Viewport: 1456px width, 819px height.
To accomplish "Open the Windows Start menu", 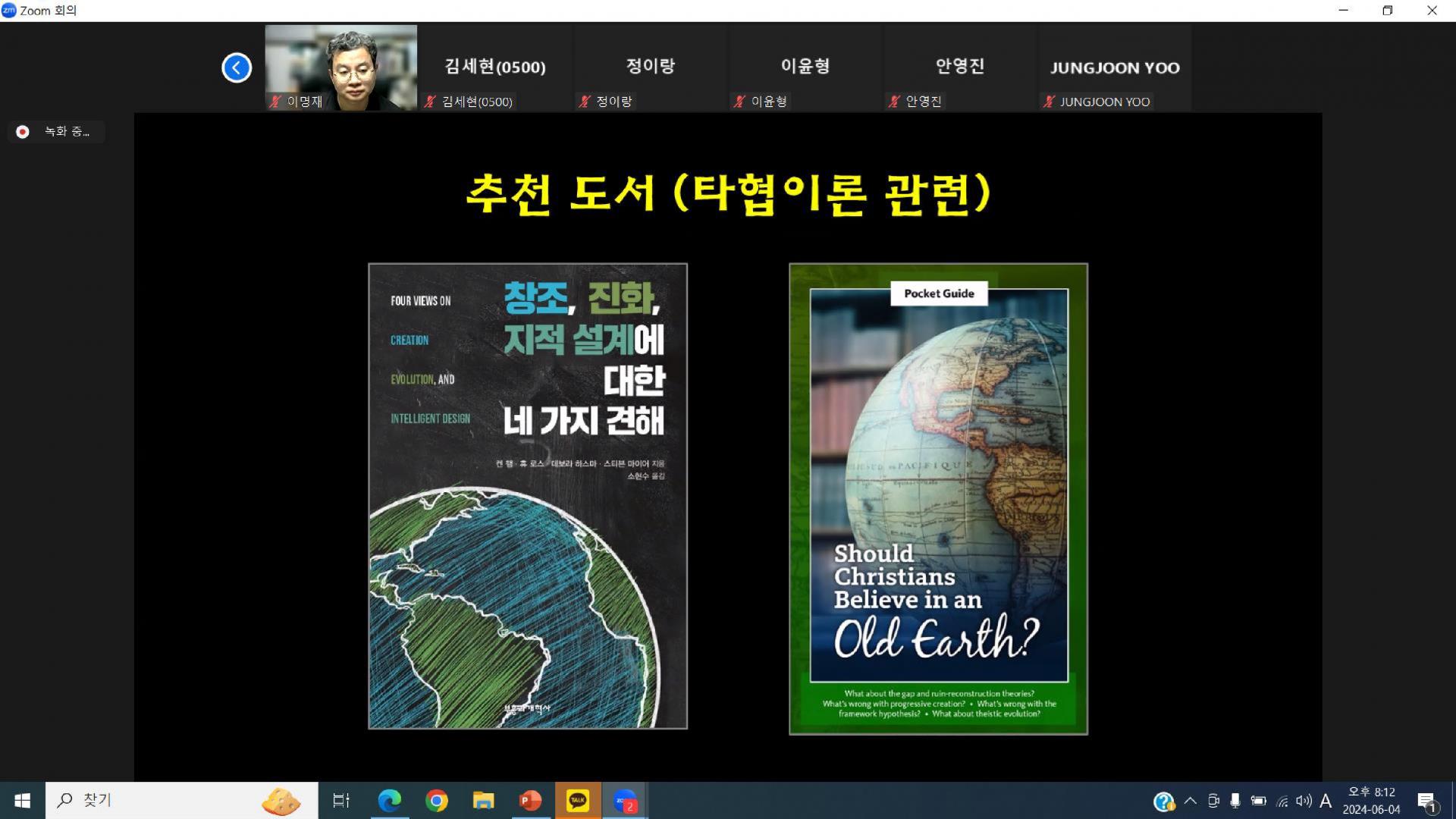I will click(x=22, y=800).
